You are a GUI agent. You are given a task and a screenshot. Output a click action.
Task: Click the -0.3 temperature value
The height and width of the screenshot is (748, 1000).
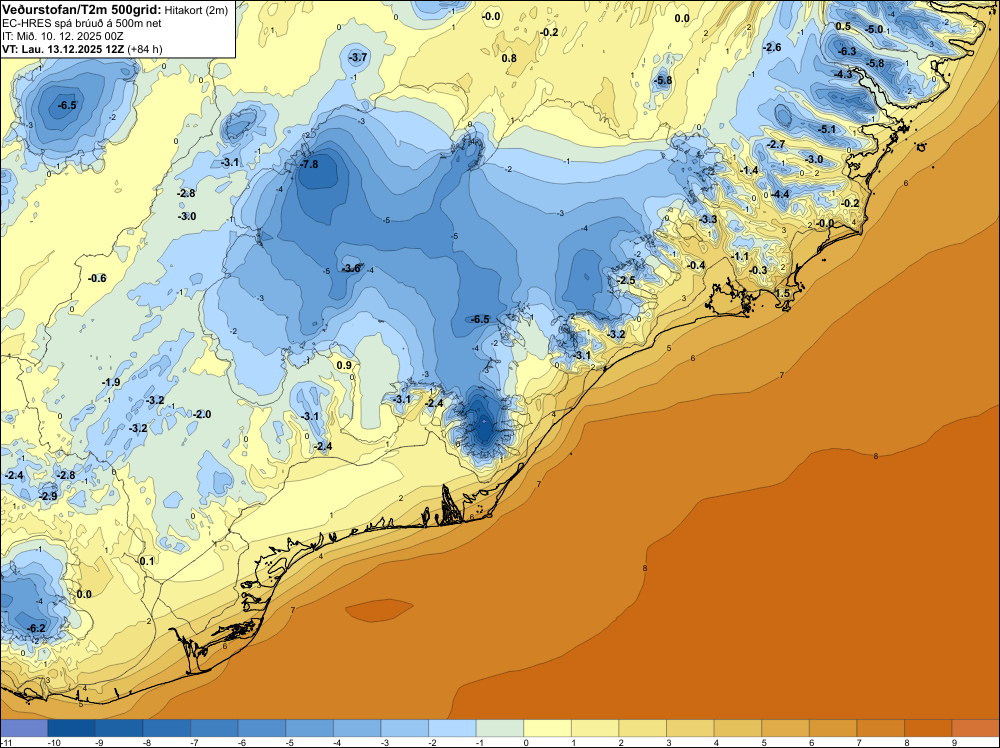point(758,270)
